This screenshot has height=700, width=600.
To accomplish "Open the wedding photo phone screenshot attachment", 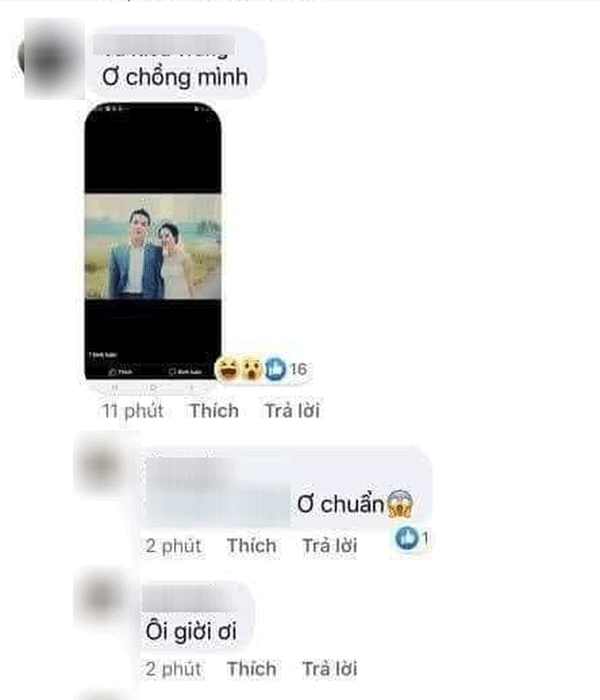I will tap(153, 242).
